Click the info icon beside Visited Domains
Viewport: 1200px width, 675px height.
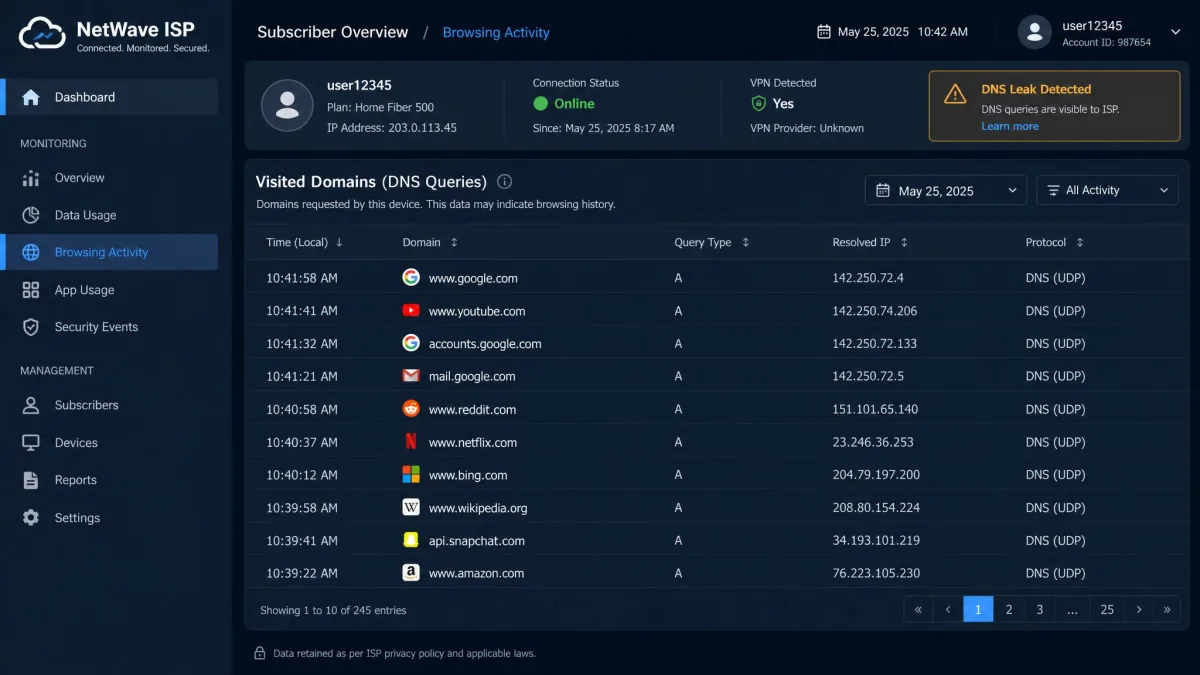coord(505,182)
